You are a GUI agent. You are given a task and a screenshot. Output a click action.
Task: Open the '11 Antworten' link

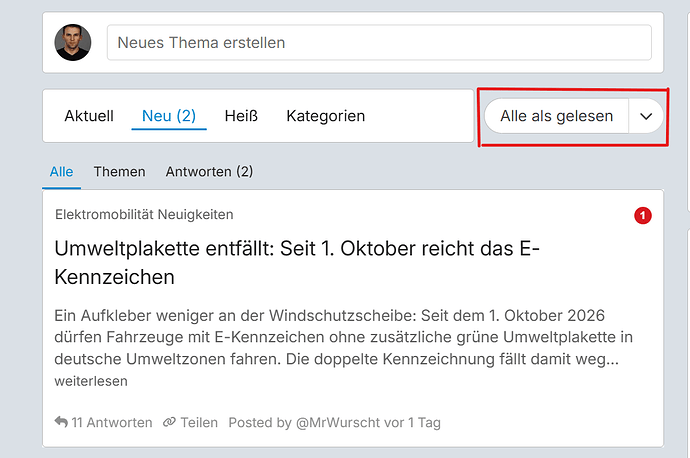coord(112,423)
